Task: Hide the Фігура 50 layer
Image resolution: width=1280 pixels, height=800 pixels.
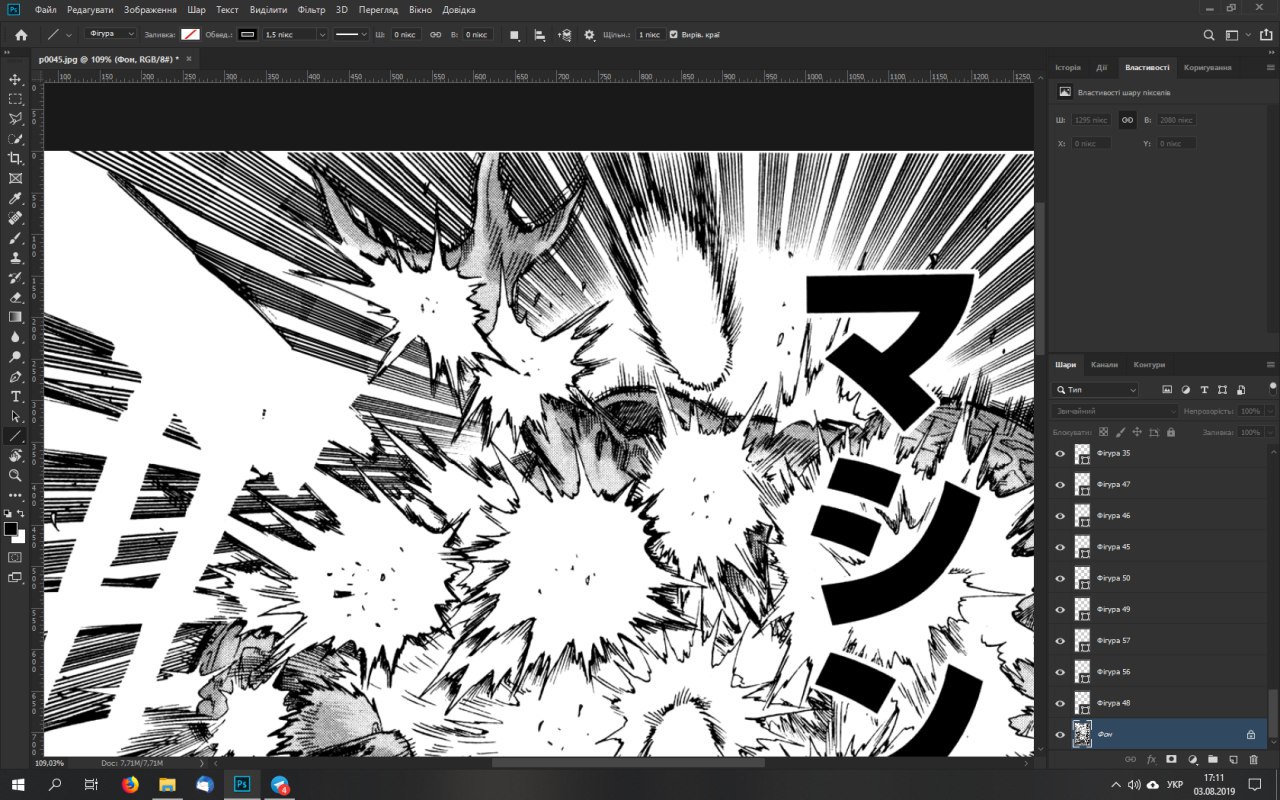Action: [1060, 578]
